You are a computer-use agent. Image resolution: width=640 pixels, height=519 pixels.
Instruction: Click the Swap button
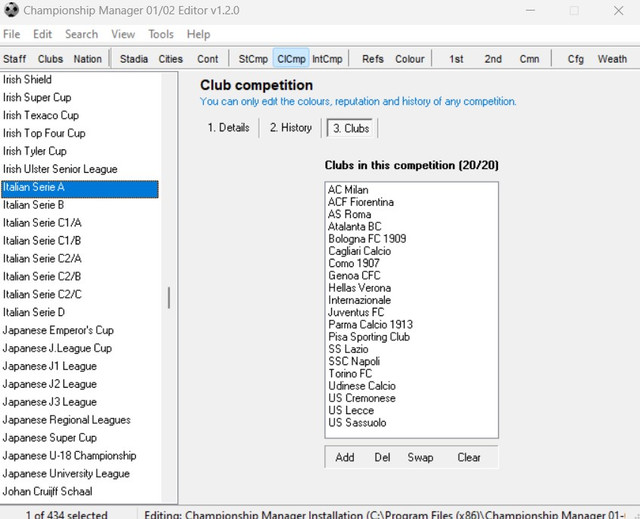click(420, 457)
